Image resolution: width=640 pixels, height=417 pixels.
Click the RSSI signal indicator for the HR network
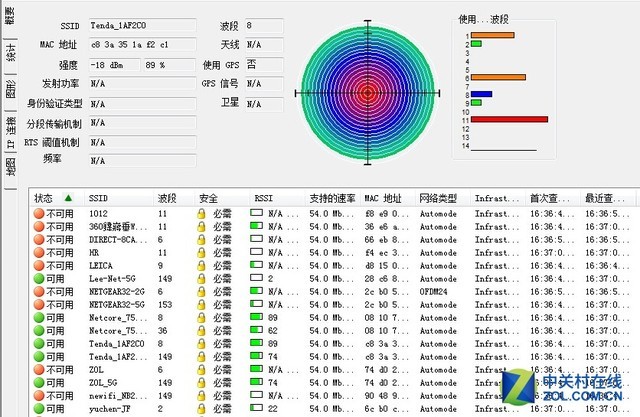tap(256, 252)
